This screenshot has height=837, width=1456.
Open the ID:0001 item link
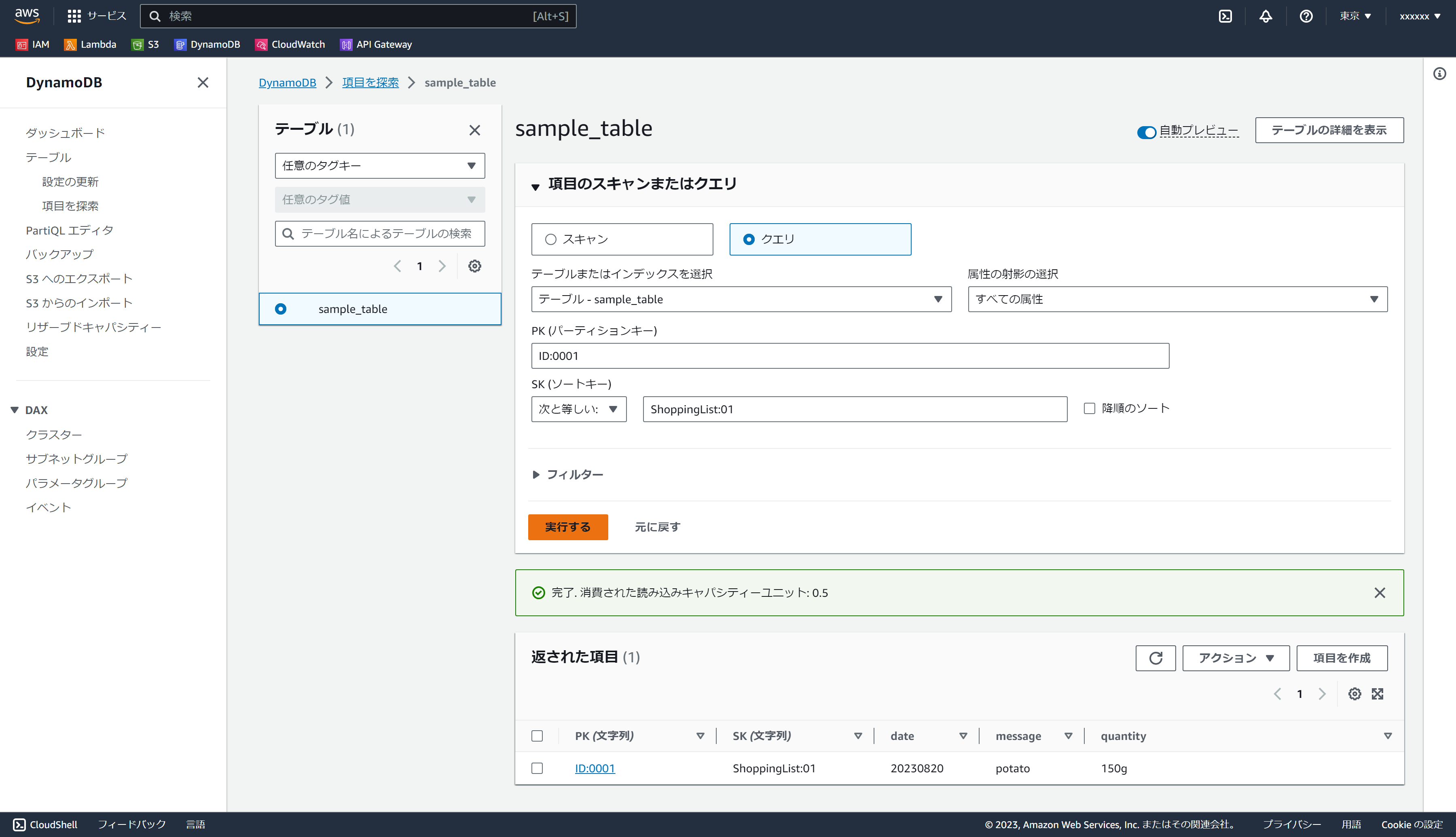[595, 768]
